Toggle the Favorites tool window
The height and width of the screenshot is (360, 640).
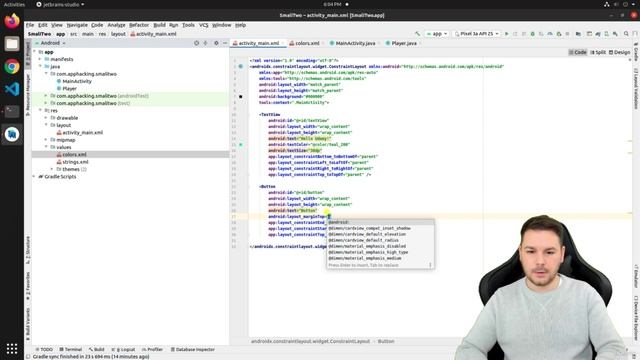(28, 286)
